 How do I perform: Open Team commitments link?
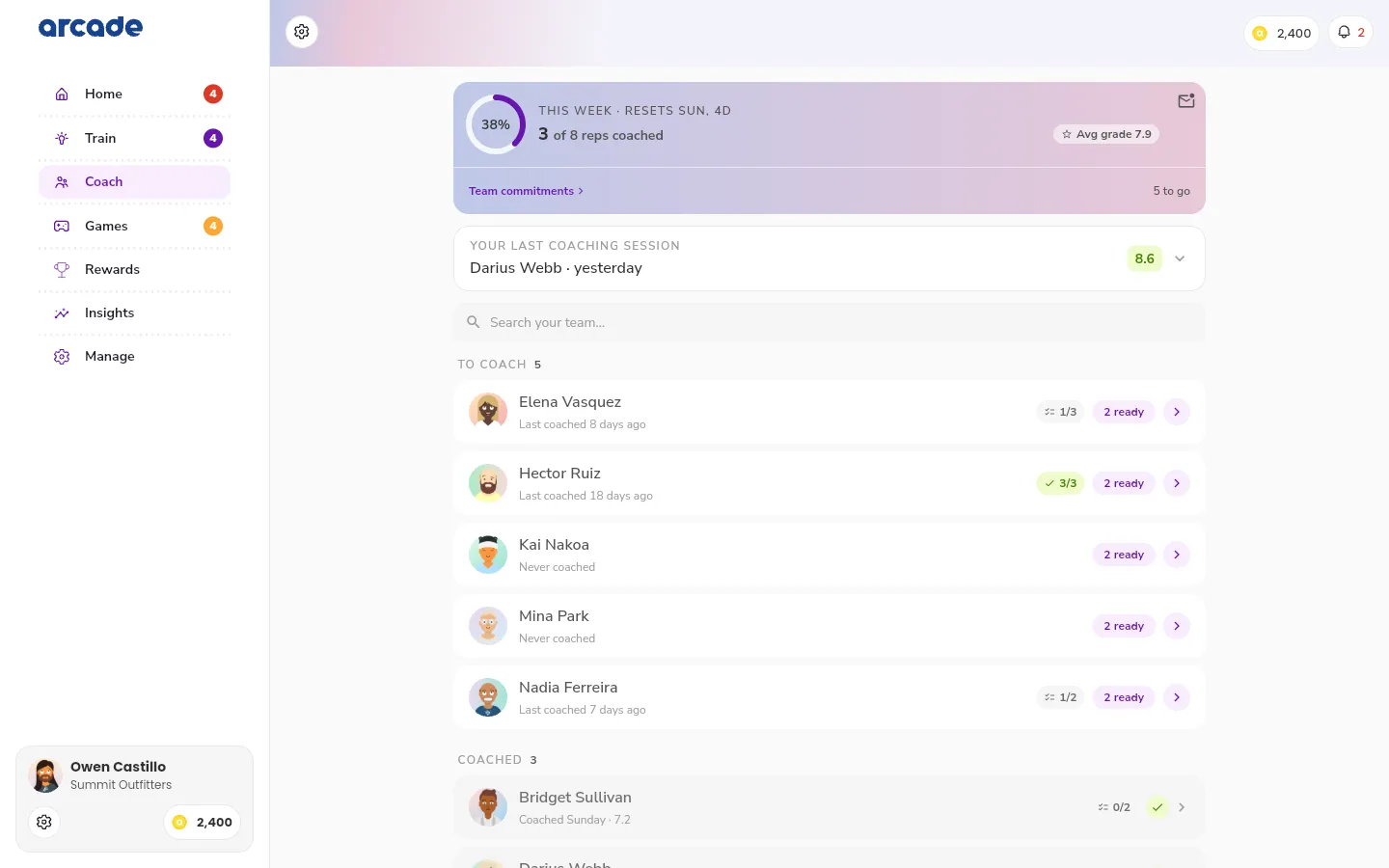tap(526, 191)
